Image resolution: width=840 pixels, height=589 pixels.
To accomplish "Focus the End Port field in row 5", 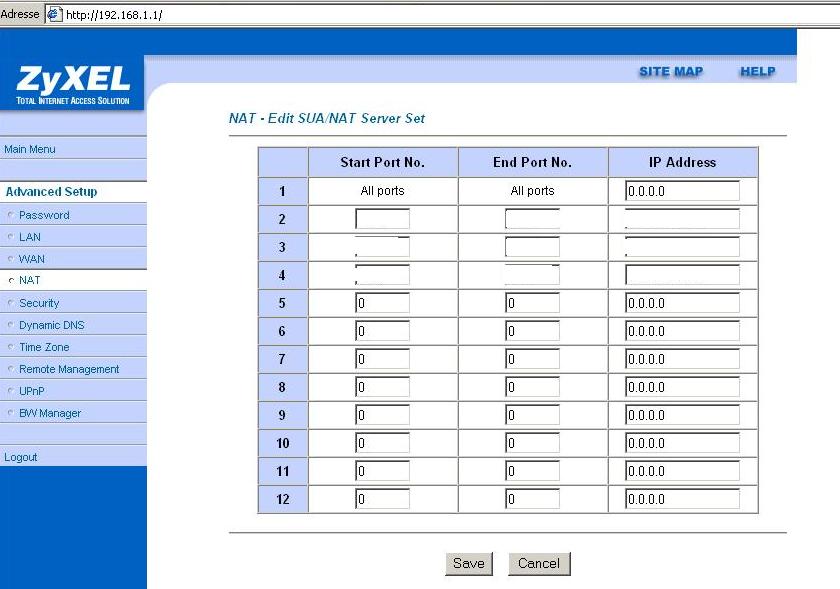I will click(532, 303).
